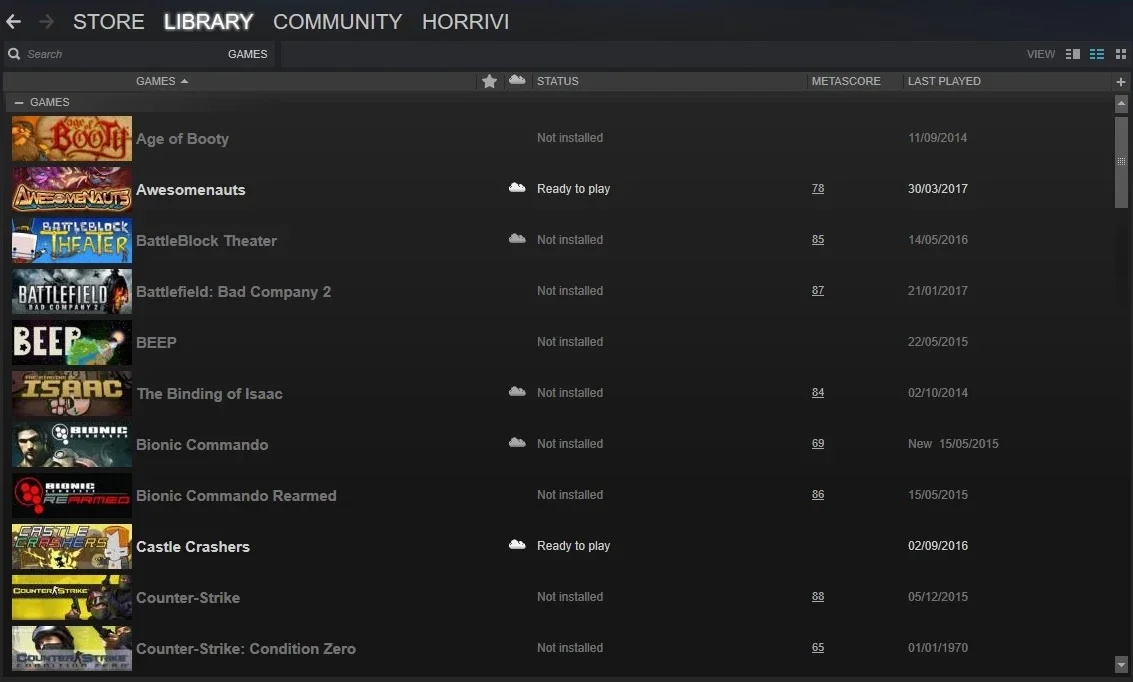Select Counter-Strike: Condition Zero title

coord(246,649)
